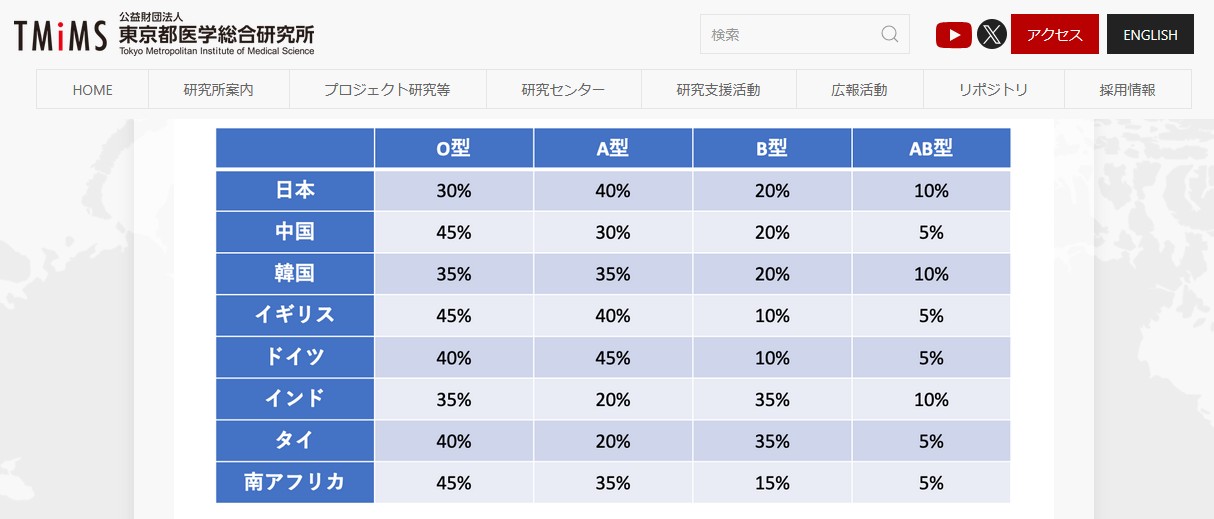The width and height of the screenshot is (1214, 519).
Task: Open the 研究所案内 menu
Action: pos(219,90)
